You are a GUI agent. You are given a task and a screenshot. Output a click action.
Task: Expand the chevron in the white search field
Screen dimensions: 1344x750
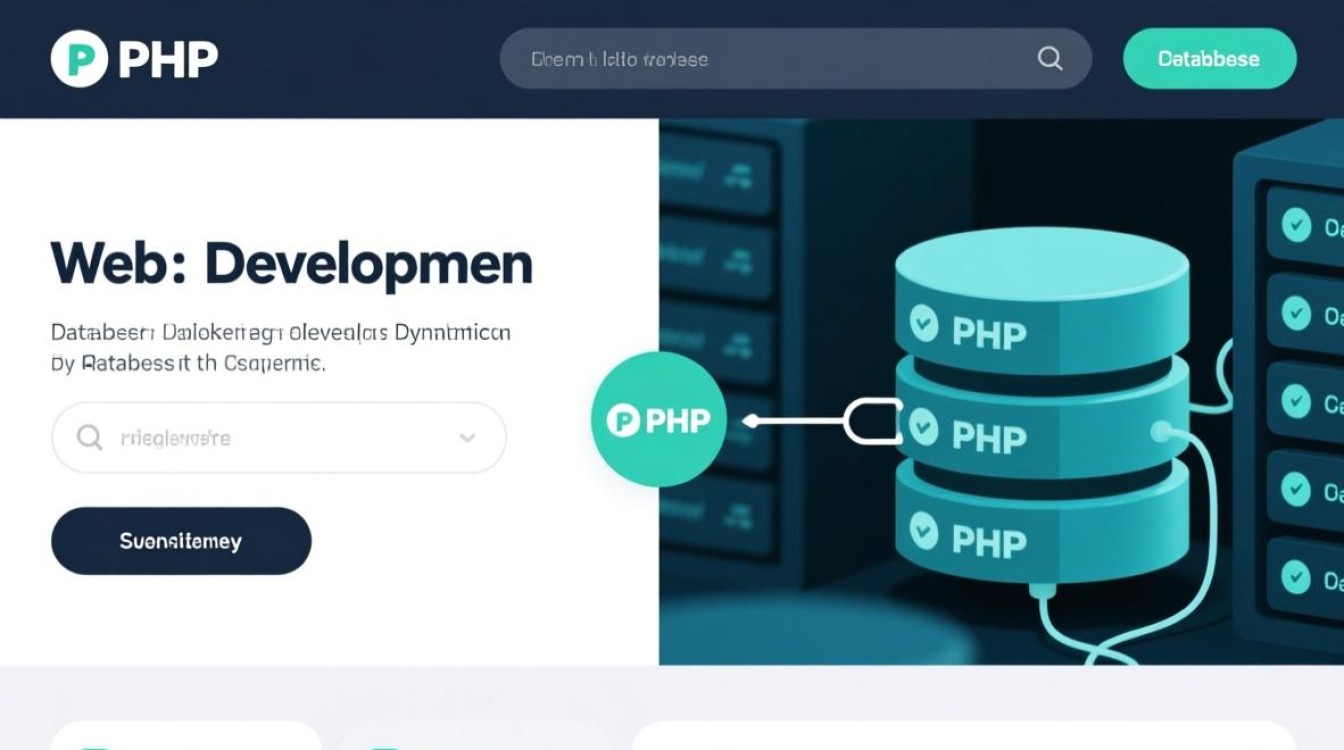click(466, 437)
